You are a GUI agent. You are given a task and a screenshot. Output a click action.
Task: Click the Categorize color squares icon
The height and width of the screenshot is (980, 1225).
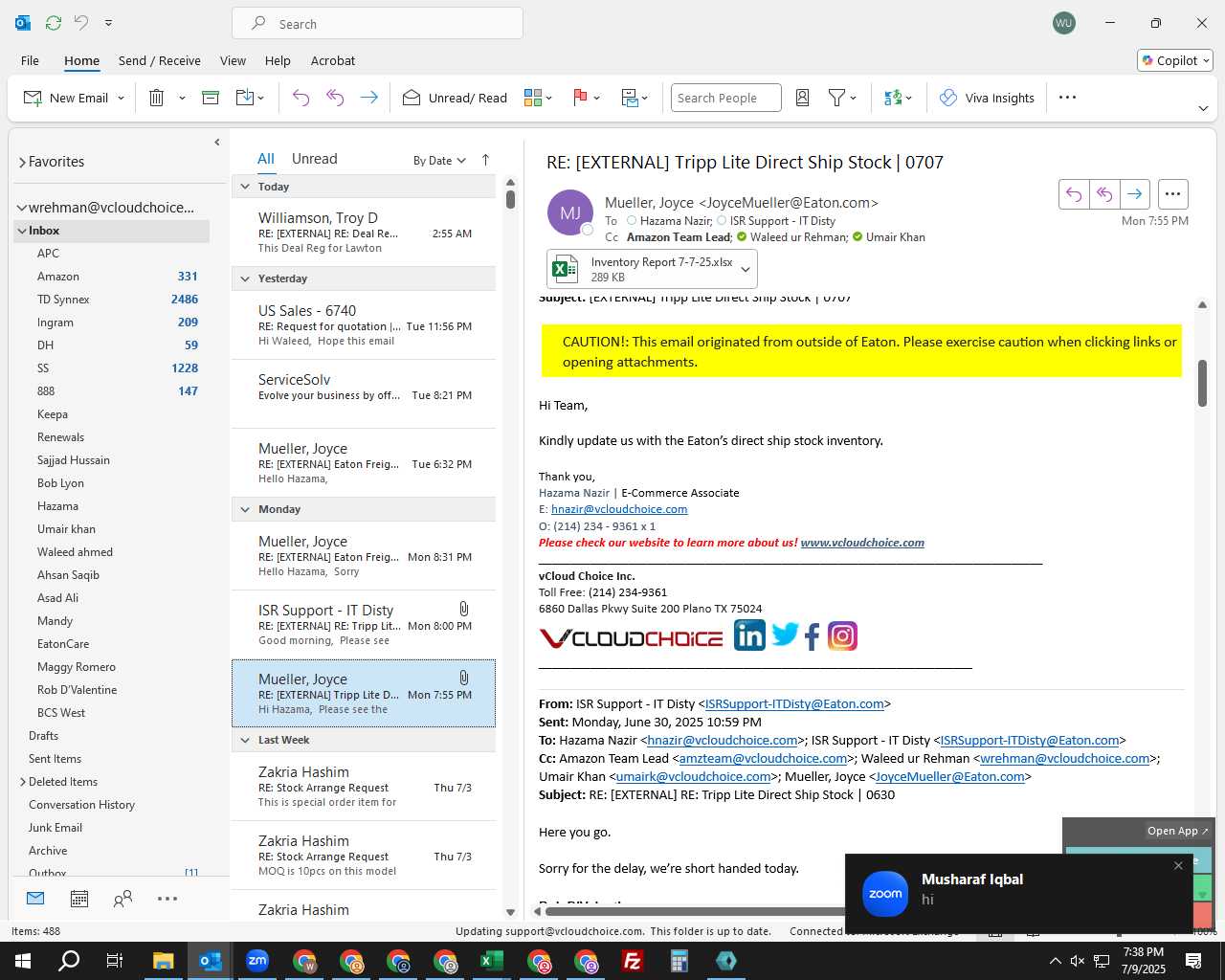(533, 98)
